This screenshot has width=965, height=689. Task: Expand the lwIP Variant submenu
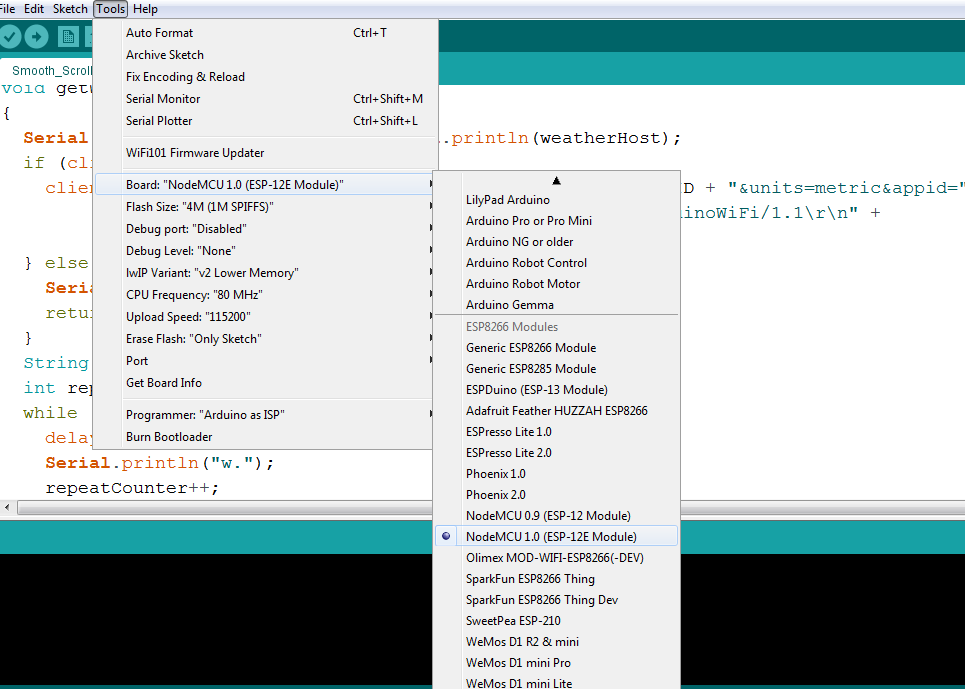click(x=265, y=273)
